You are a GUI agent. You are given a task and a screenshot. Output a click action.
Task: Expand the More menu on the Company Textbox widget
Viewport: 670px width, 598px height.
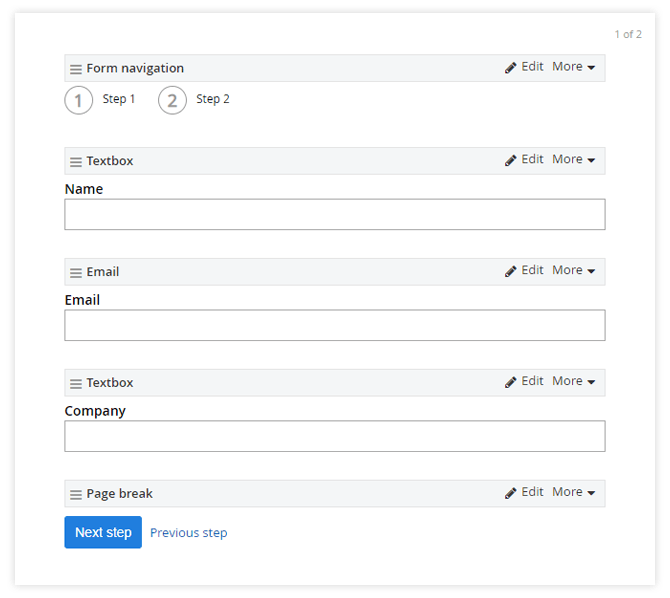coord(573,382)
